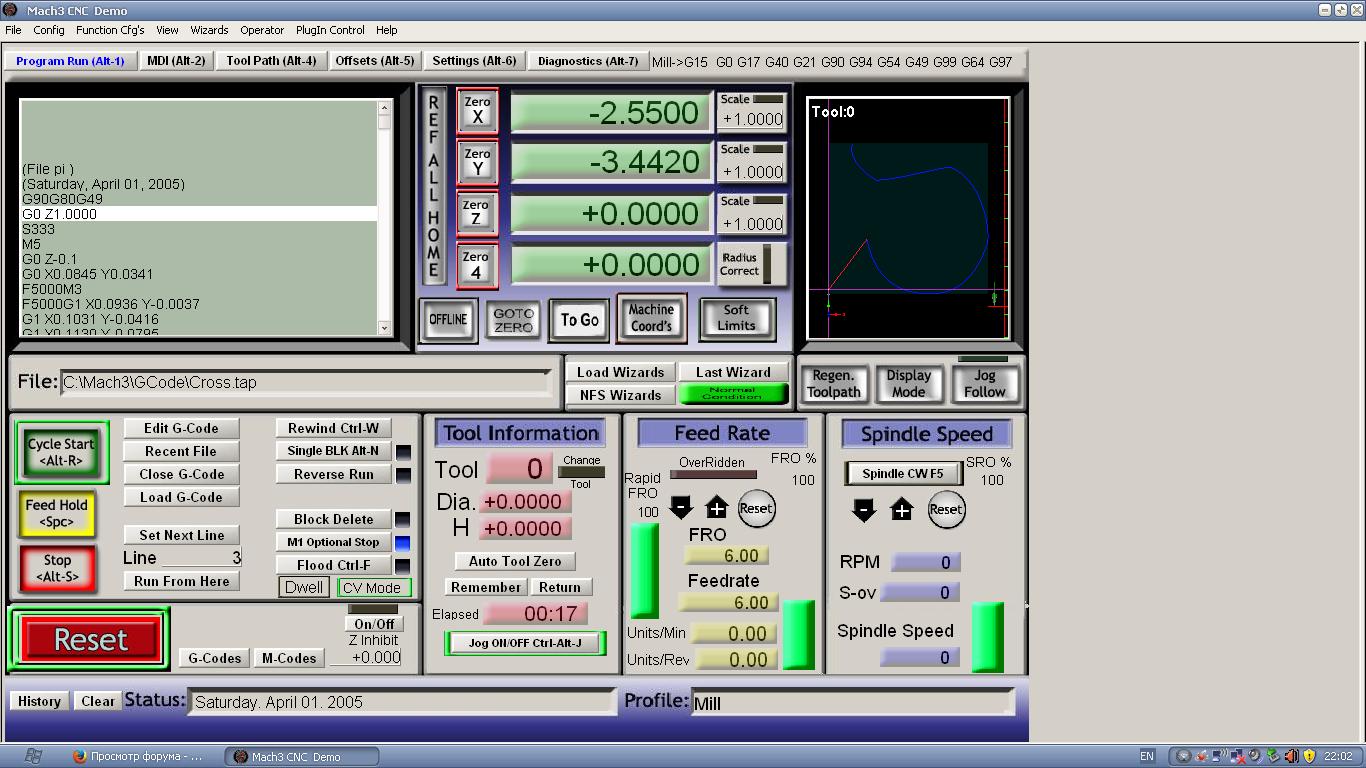Increase feed rate override with plus arrow
1366x768 pixels.
pos(717,508)
